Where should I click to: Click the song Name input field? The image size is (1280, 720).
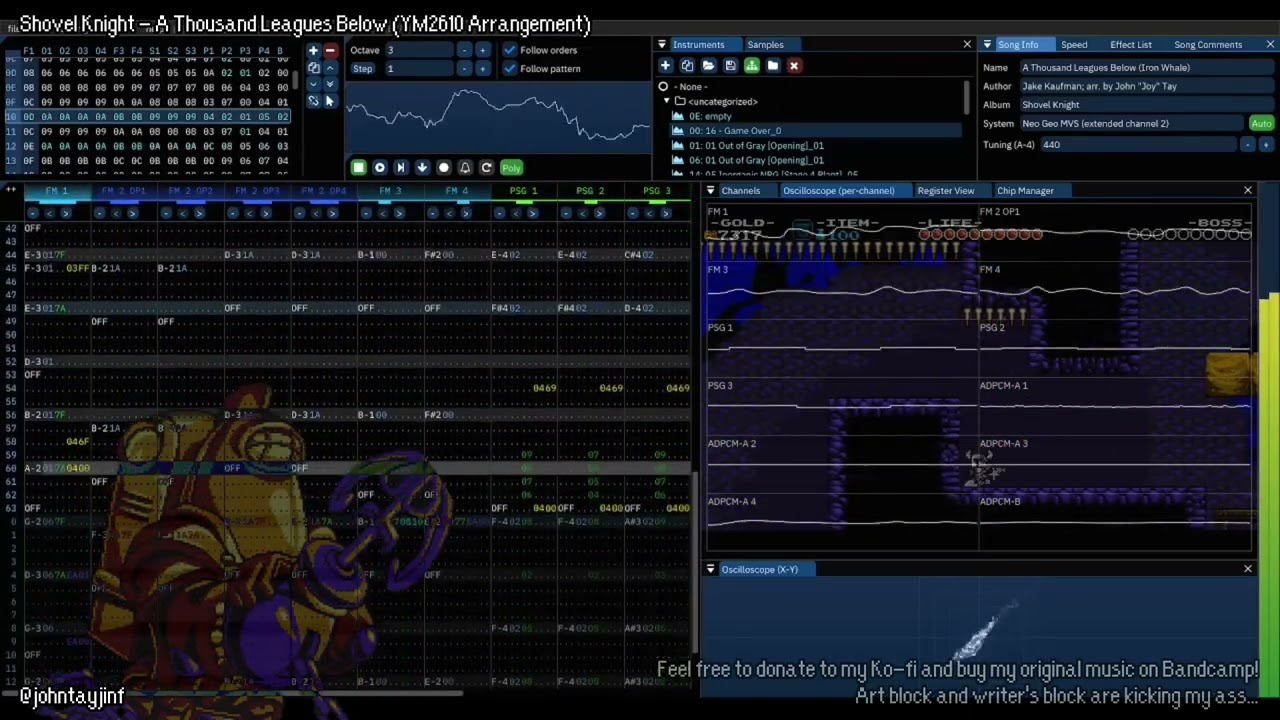click(1147, 67)
